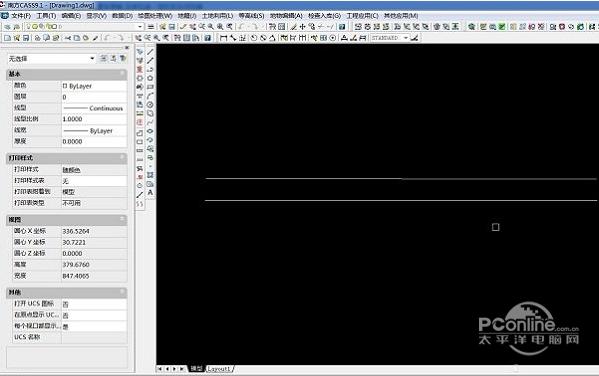Click the 厚度 value 0.0000
Screen dimensions: 599x376
coord(94,141)
